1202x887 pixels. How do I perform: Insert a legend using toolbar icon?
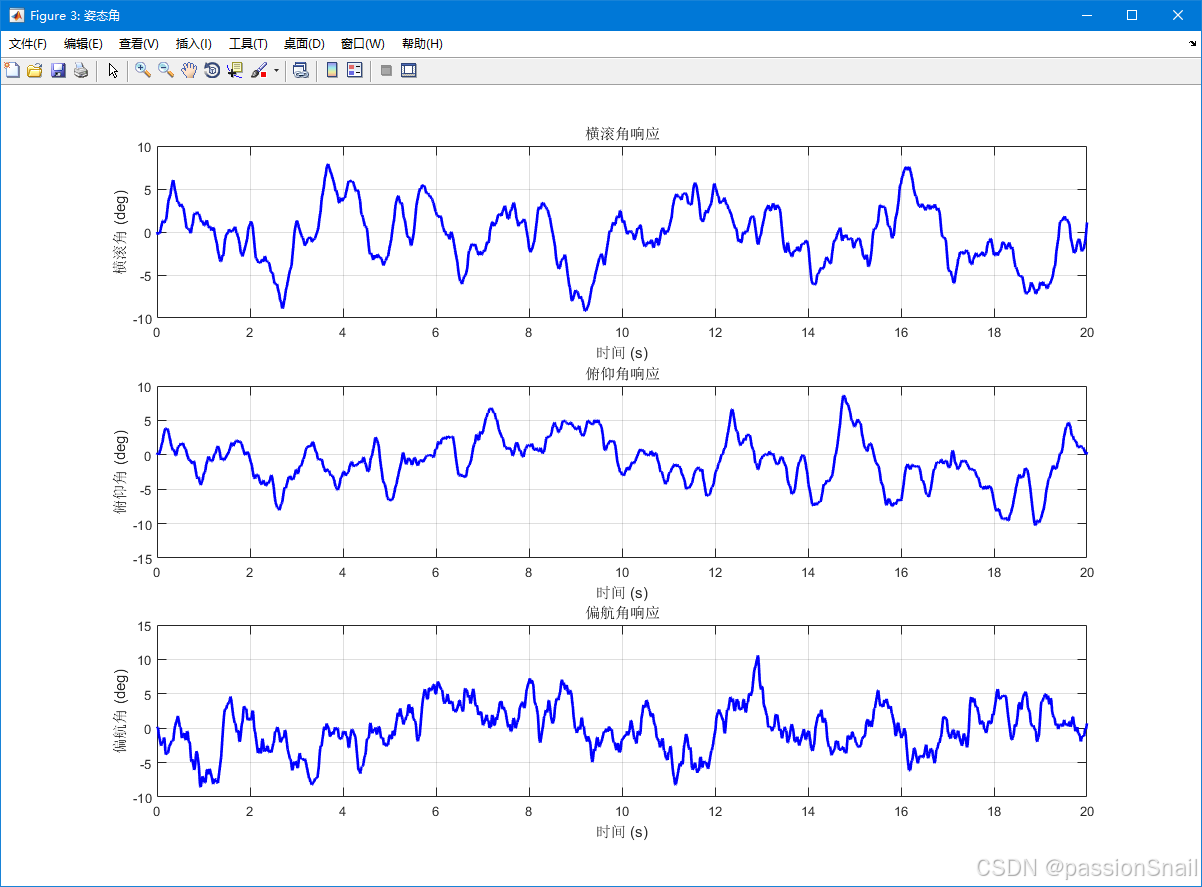(x=355, y=70)
